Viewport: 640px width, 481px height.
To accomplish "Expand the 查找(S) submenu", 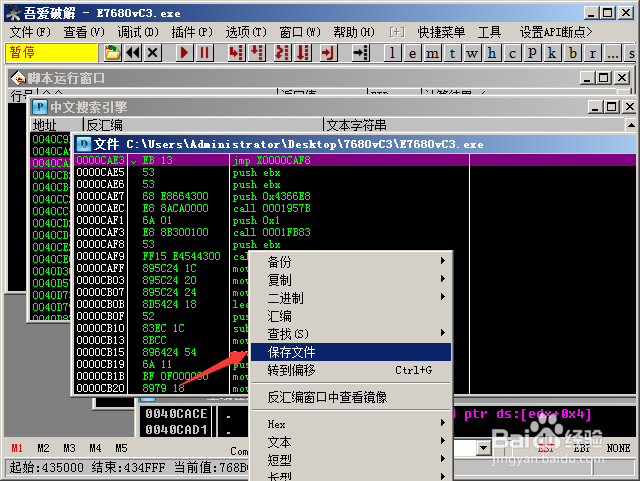I will click(351, 334).
